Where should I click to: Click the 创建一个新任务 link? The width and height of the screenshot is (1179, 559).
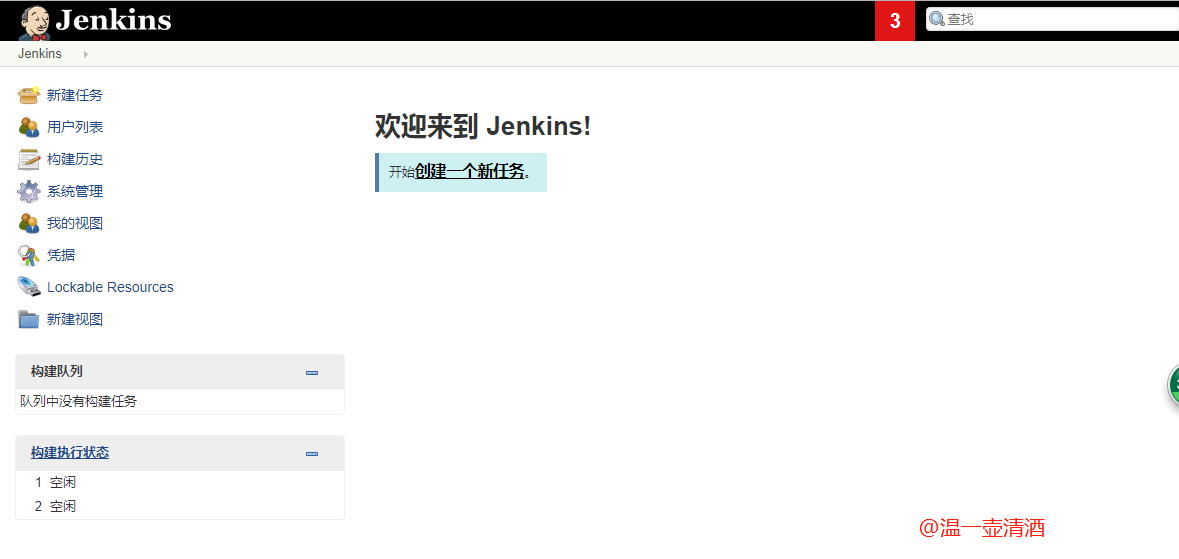[469, 172]
